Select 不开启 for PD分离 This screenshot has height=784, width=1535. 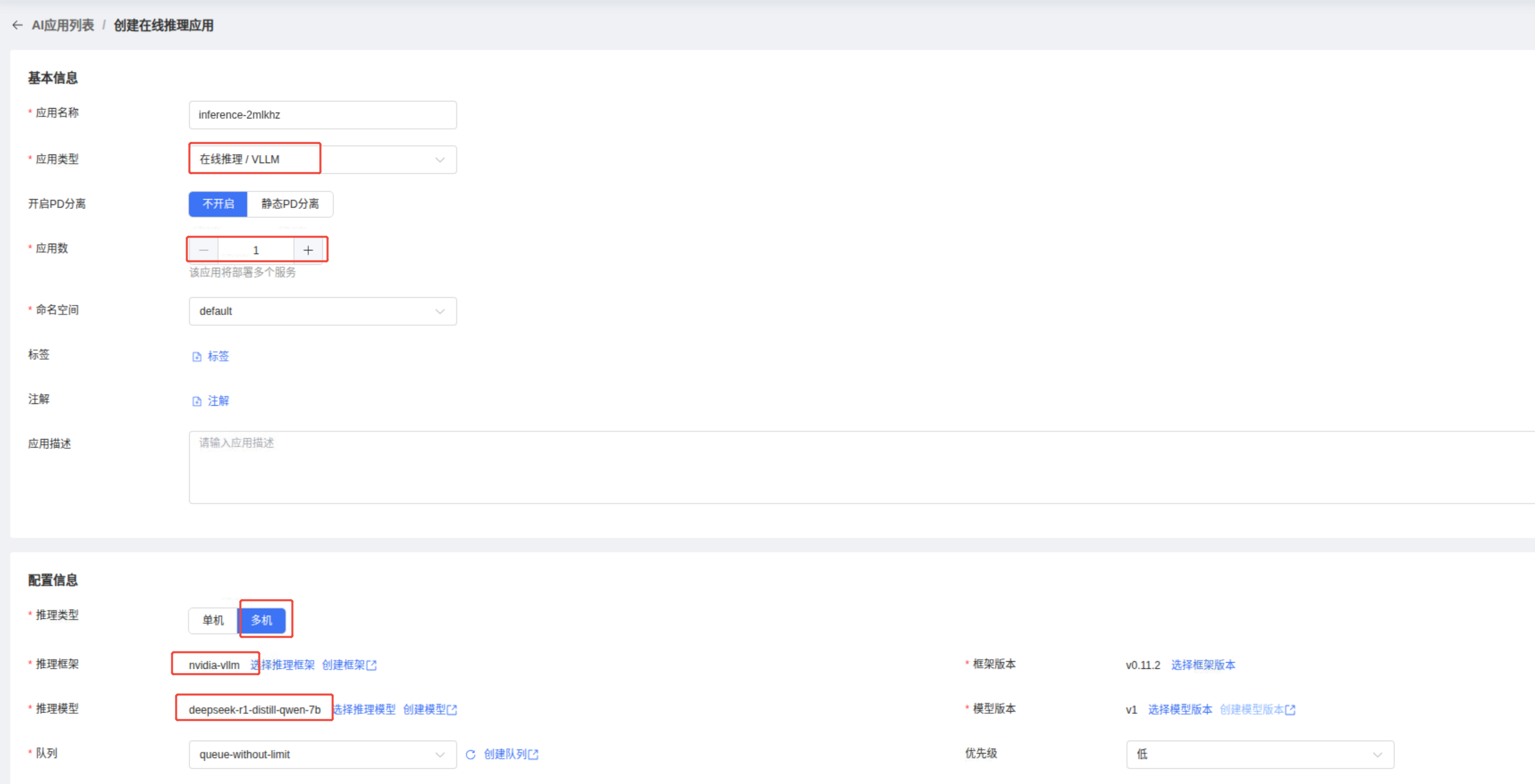218,204
